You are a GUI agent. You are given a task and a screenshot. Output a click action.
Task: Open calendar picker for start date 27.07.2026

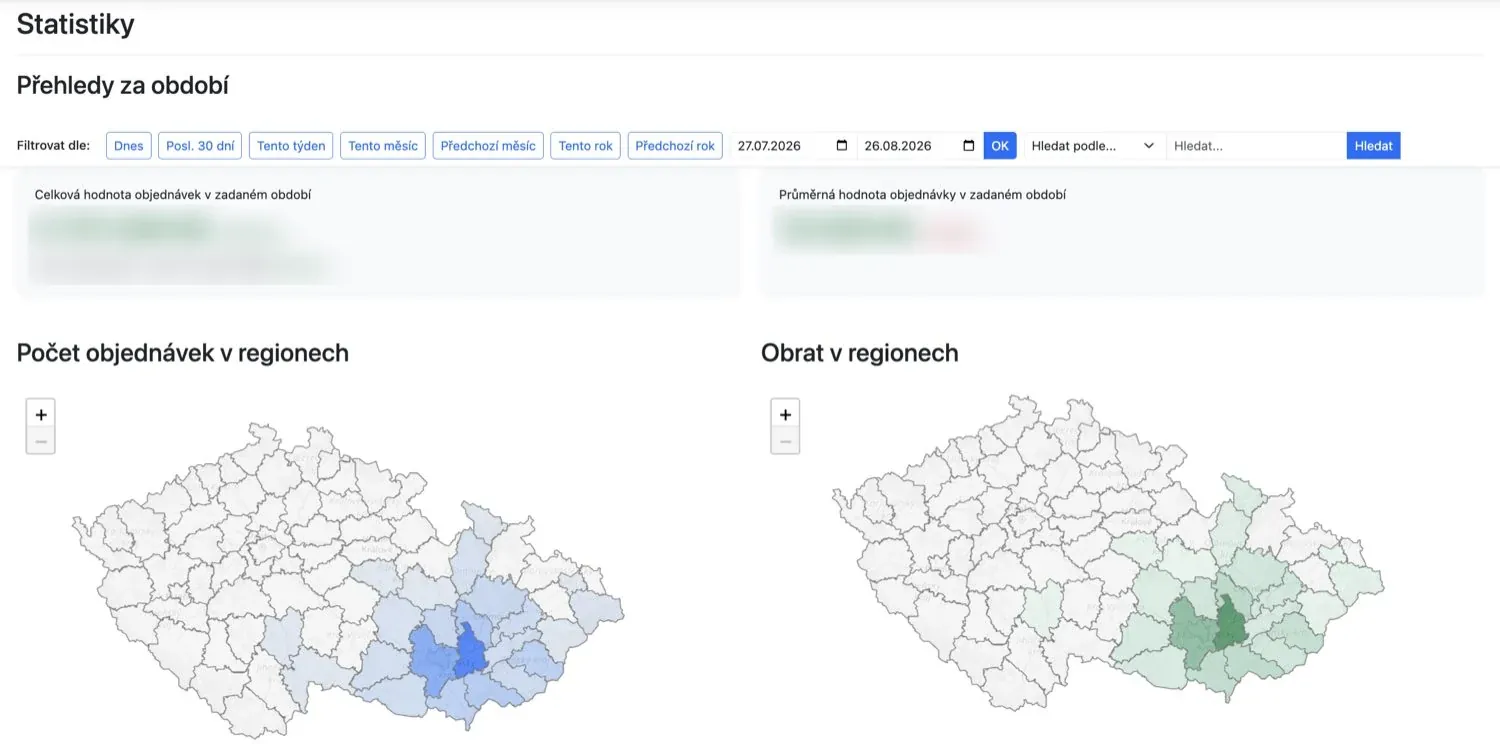[x=841, y=146]
